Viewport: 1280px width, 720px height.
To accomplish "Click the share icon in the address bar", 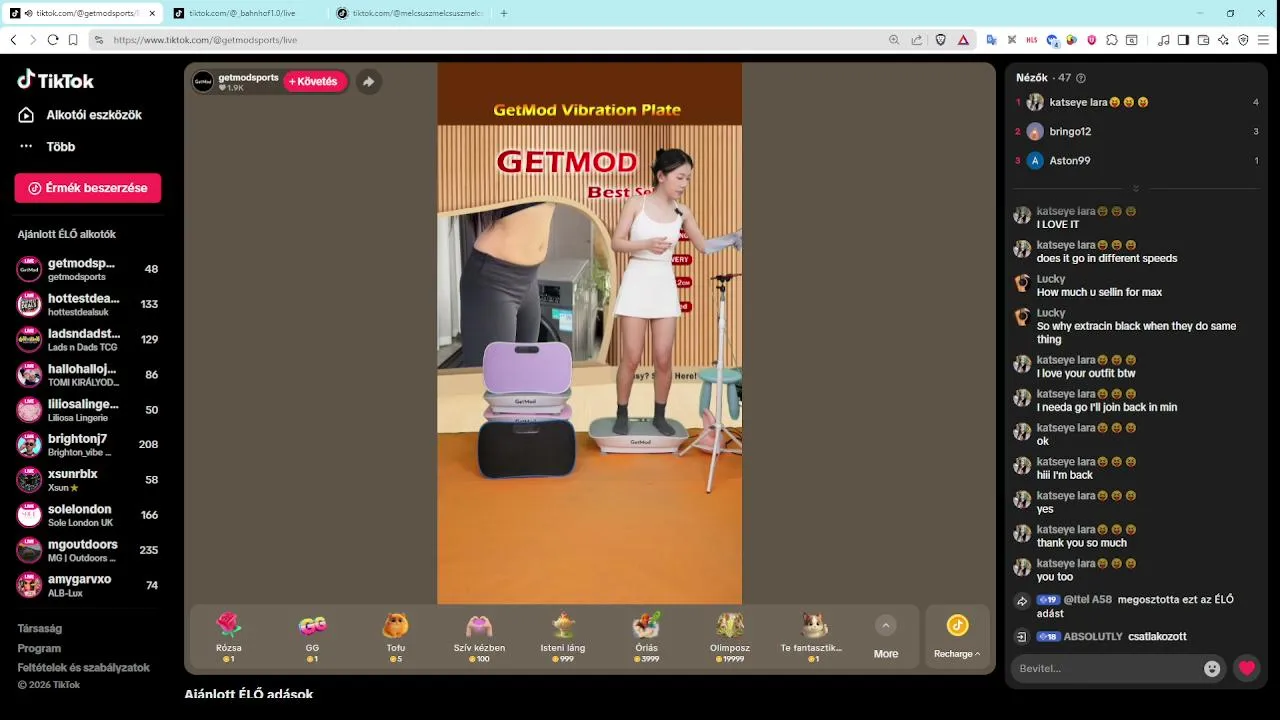I will click(x=917, y=40).
